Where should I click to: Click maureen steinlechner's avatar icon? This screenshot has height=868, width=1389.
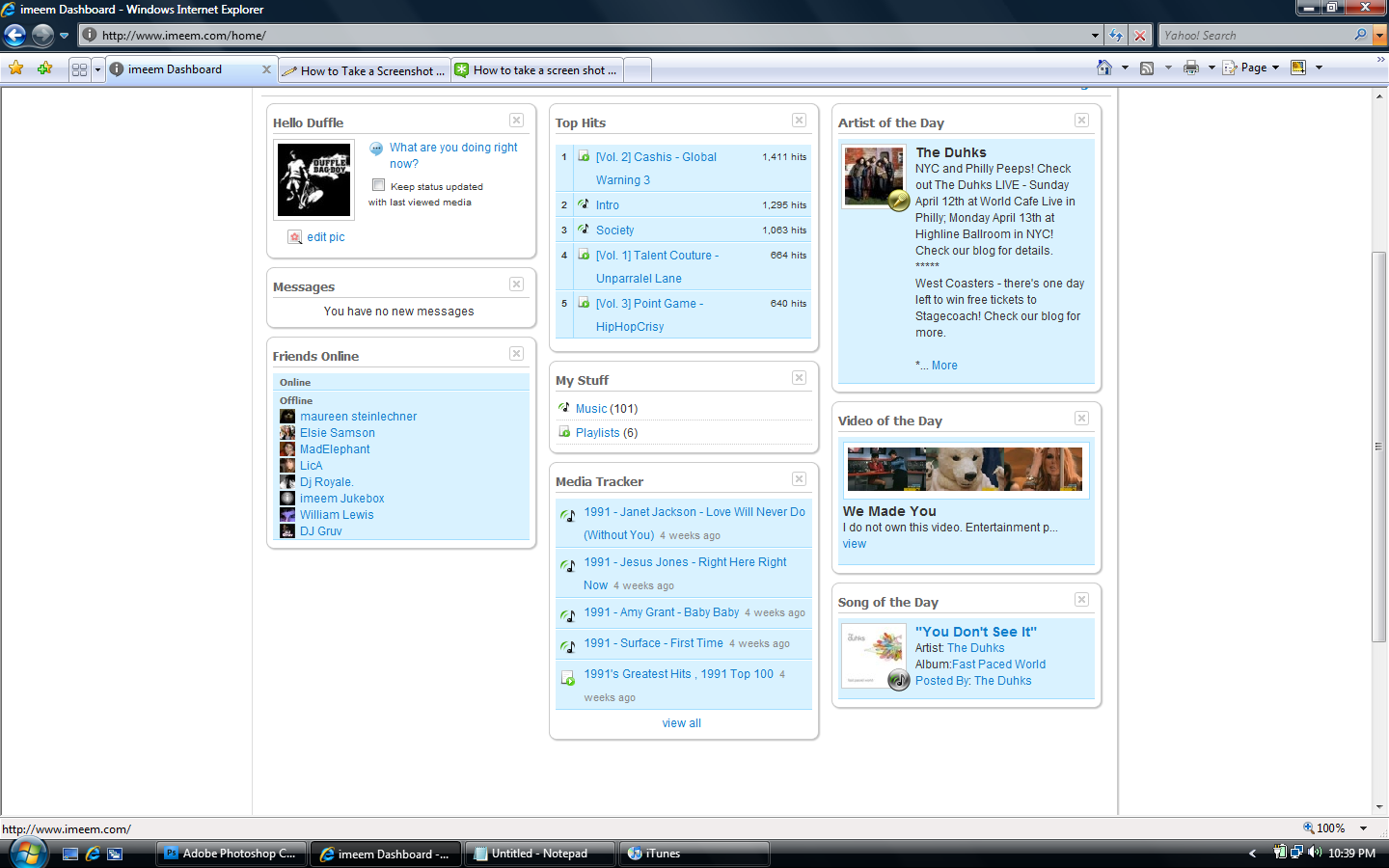(x=287, y=417)
